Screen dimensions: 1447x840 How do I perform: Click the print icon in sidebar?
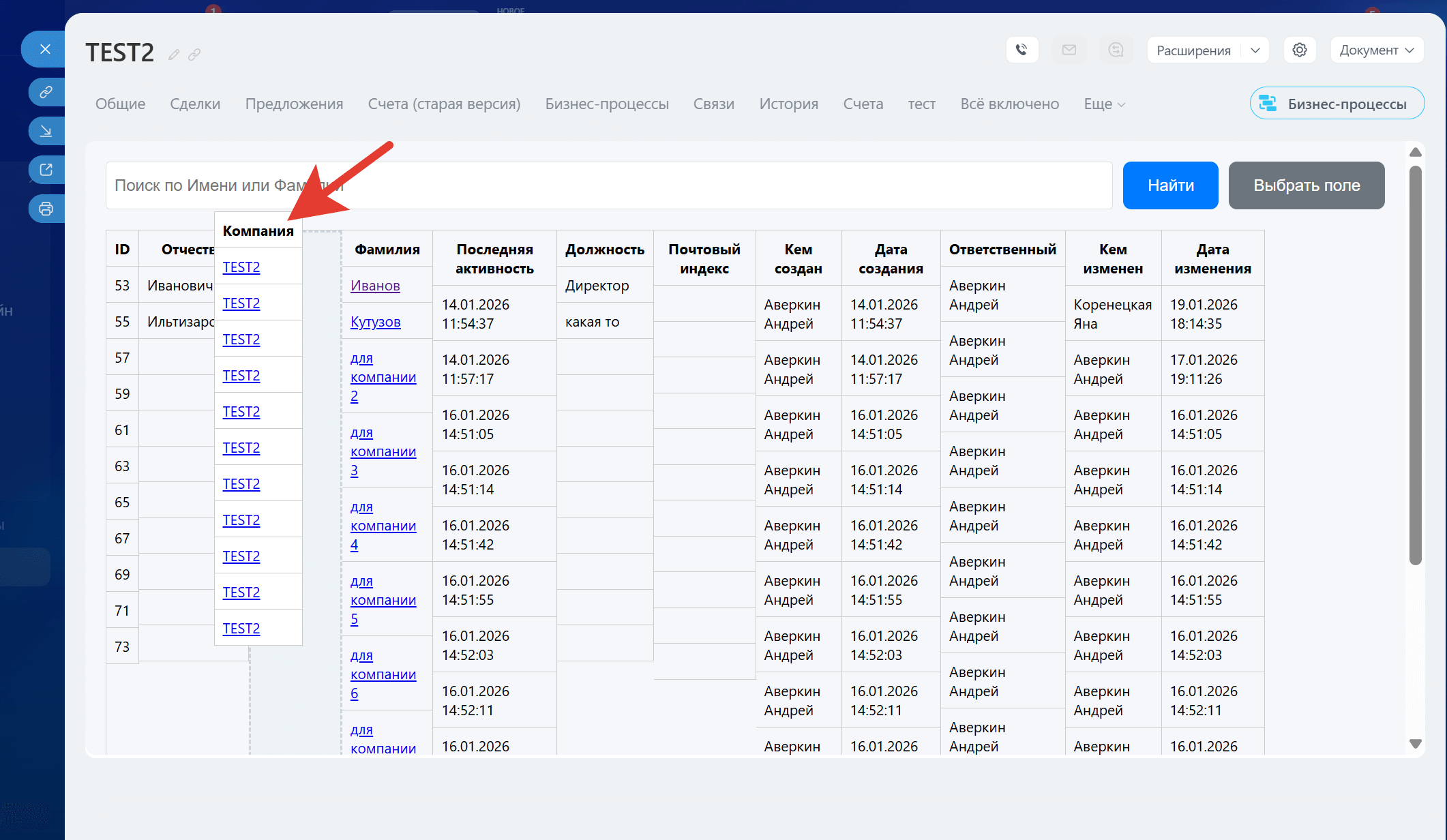[46, 209]
